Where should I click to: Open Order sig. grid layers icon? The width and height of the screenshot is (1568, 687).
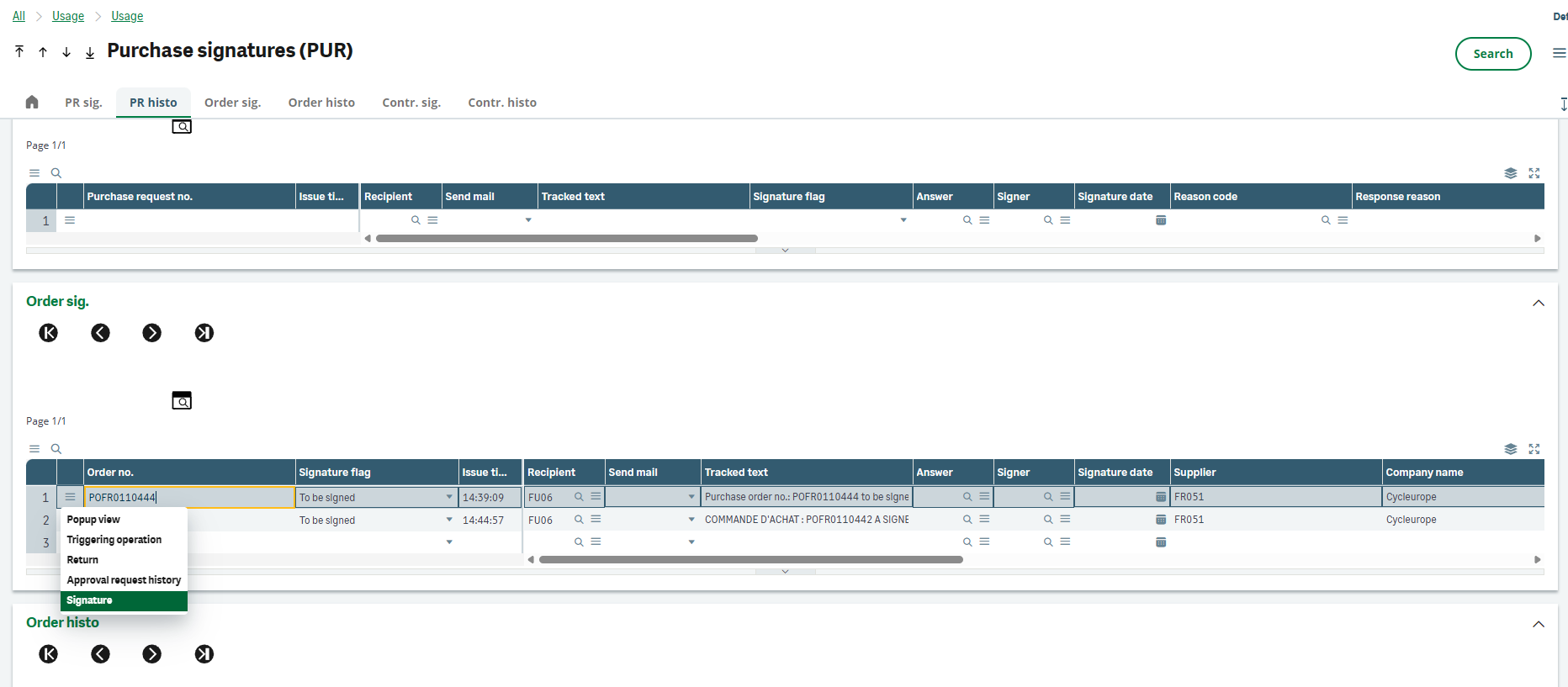1511,449
